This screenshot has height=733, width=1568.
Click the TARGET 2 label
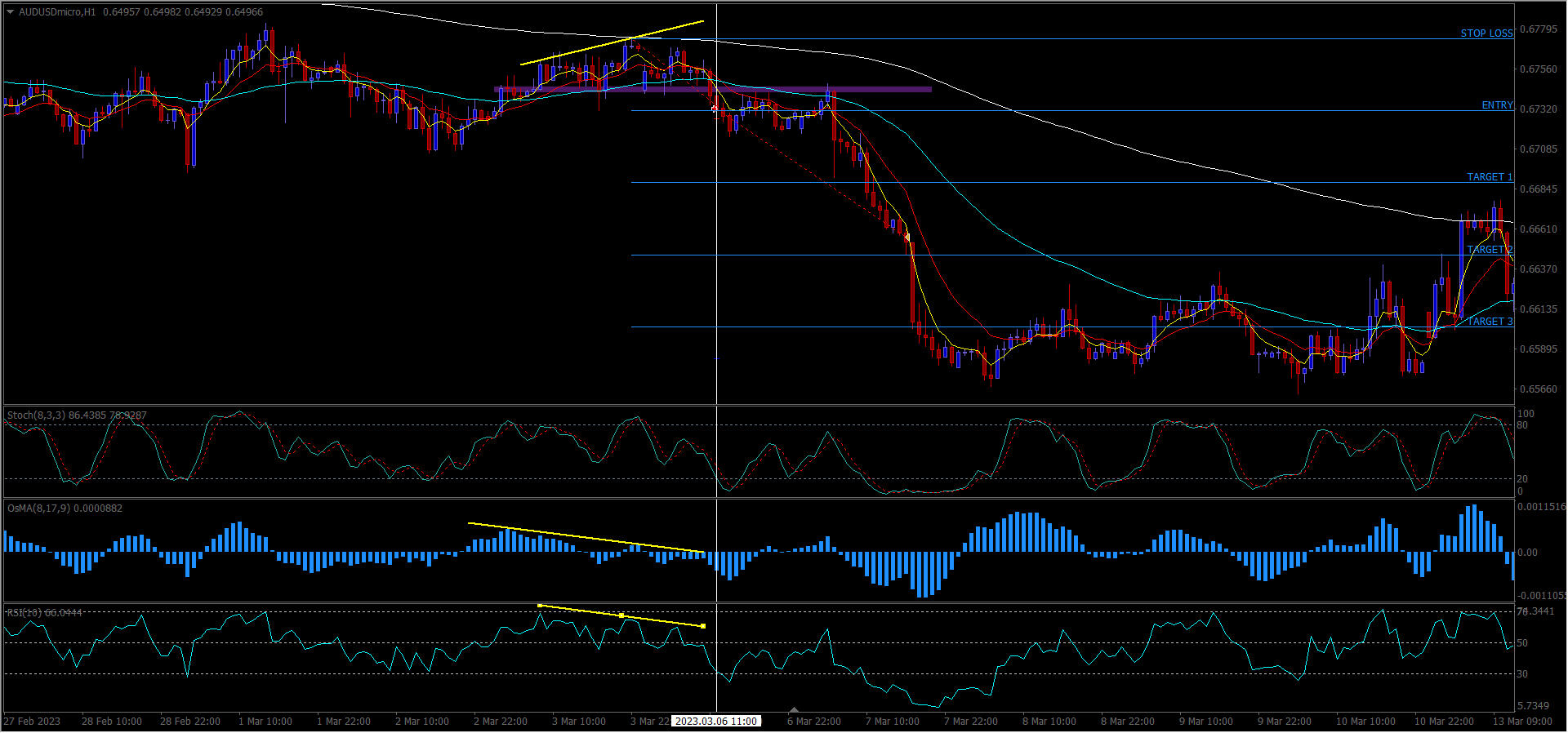coord(1490,250)
